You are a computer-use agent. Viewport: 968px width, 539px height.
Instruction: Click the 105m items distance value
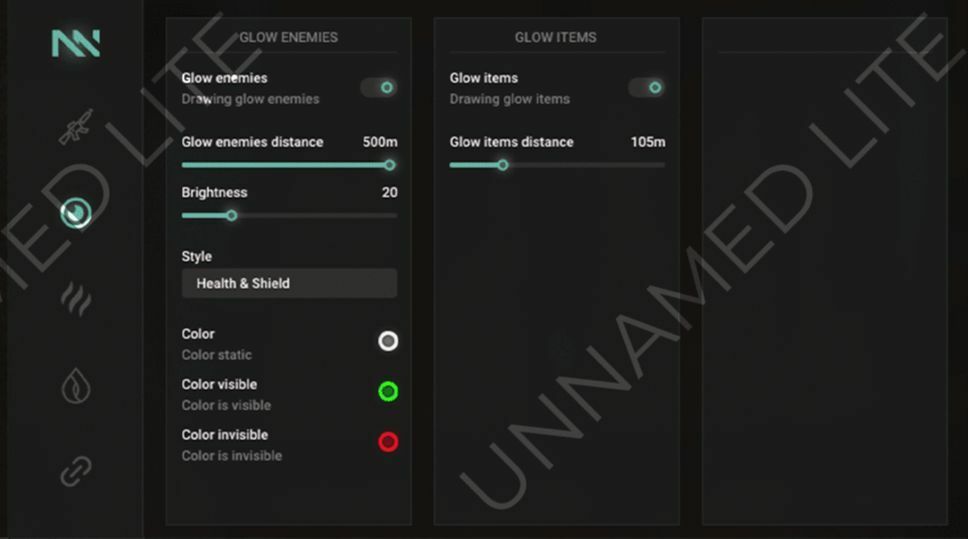pos(648,142)
